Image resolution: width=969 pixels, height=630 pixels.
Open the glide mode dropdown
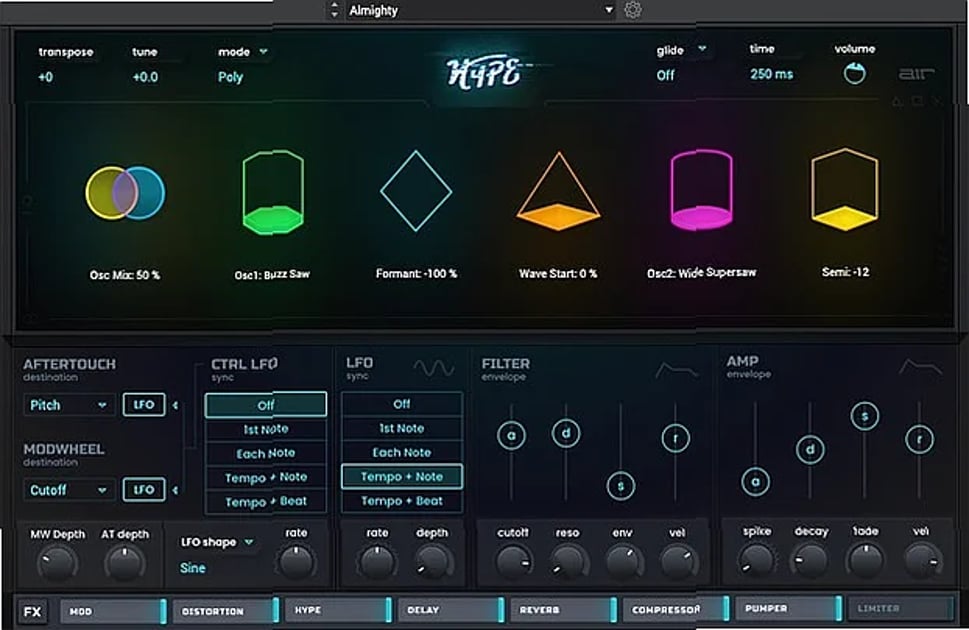click(x=683, y=49)
